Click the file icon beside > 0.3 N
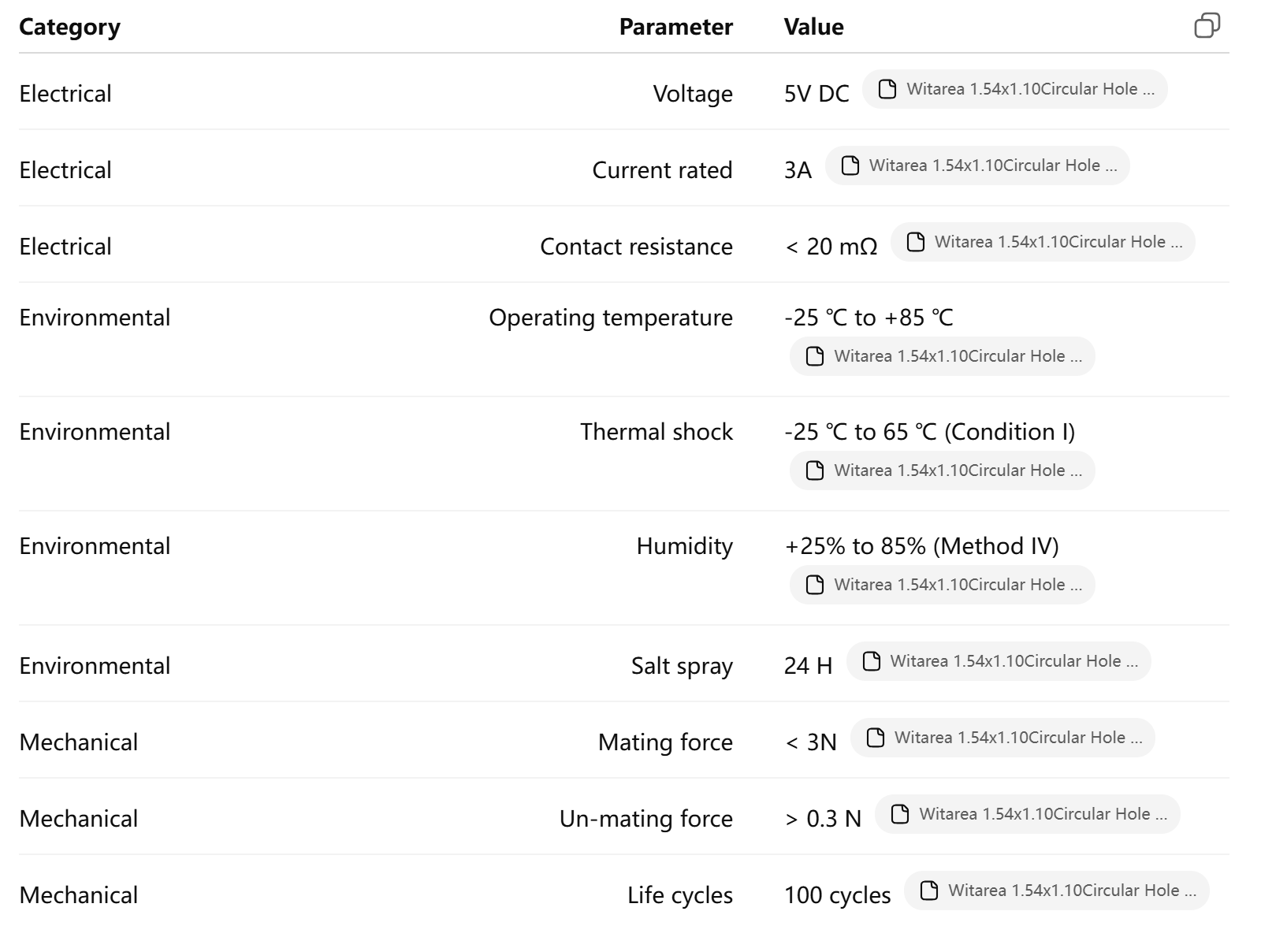The height and width of the screenshot is (952, 1261). (x=900, y=814)
